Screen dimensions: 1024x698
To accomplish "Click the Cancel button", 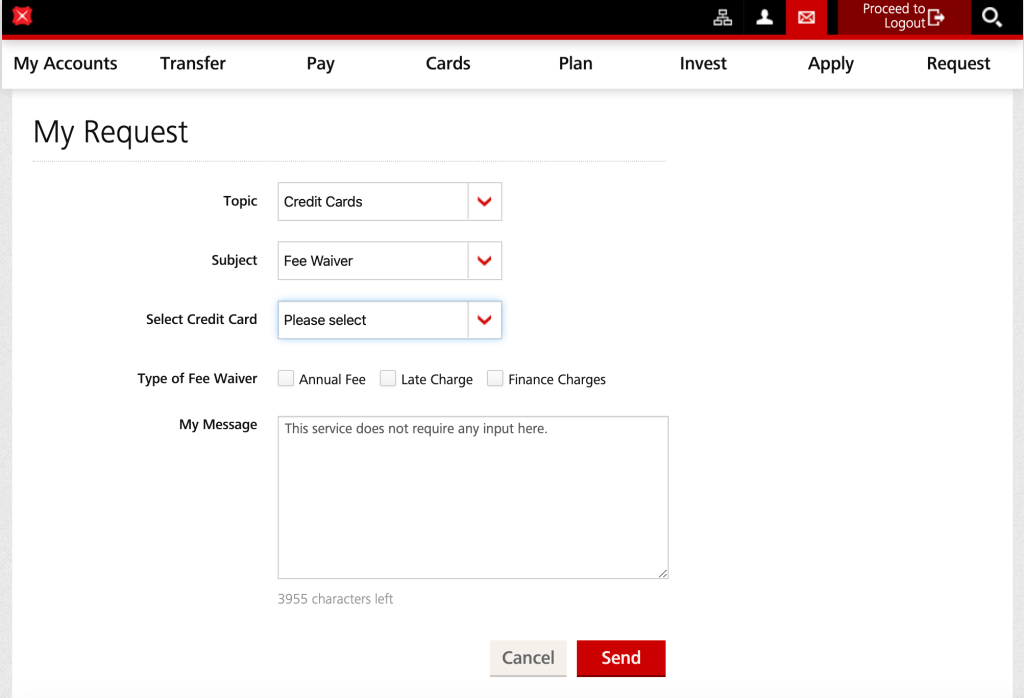I will pyautogui.click(x=528, y=658).
